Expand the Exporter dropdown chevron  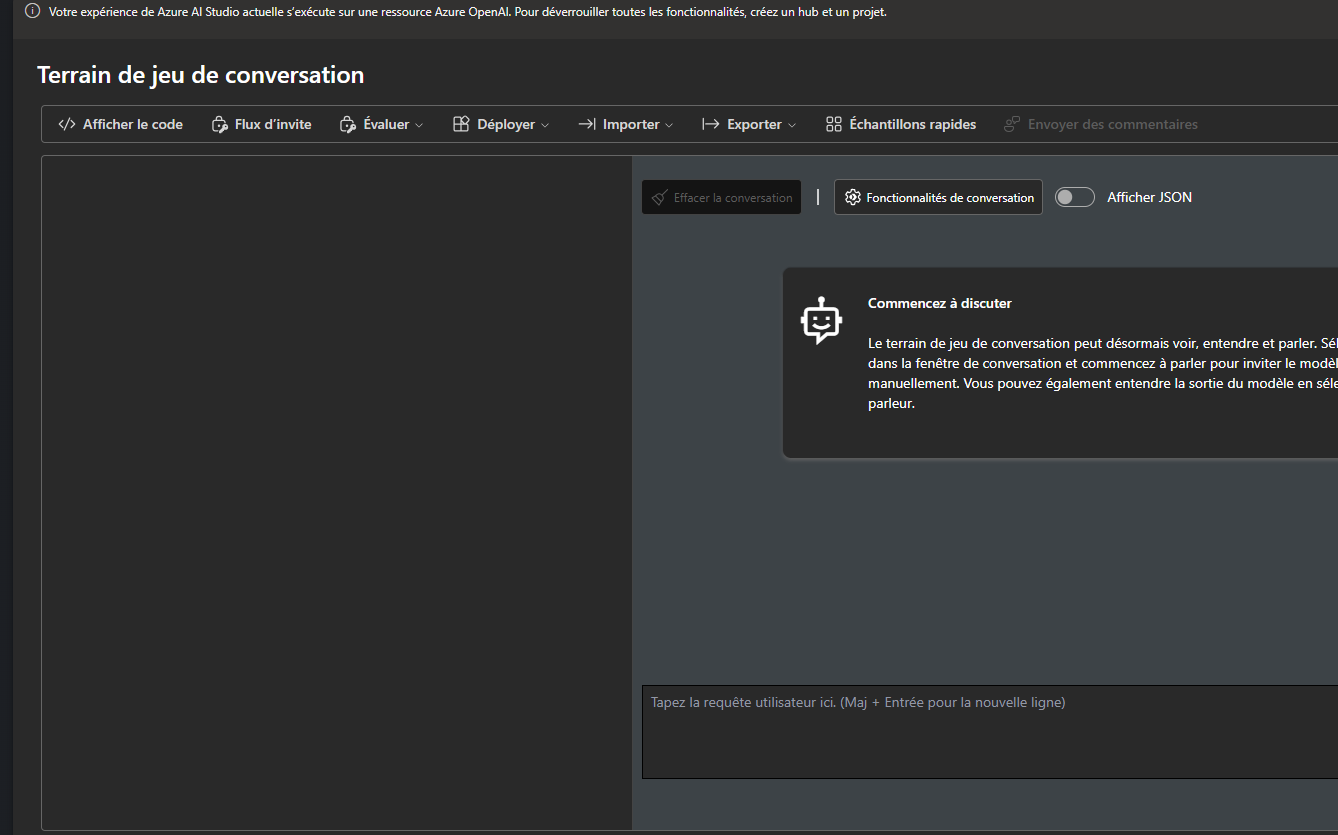coord(792,125)
